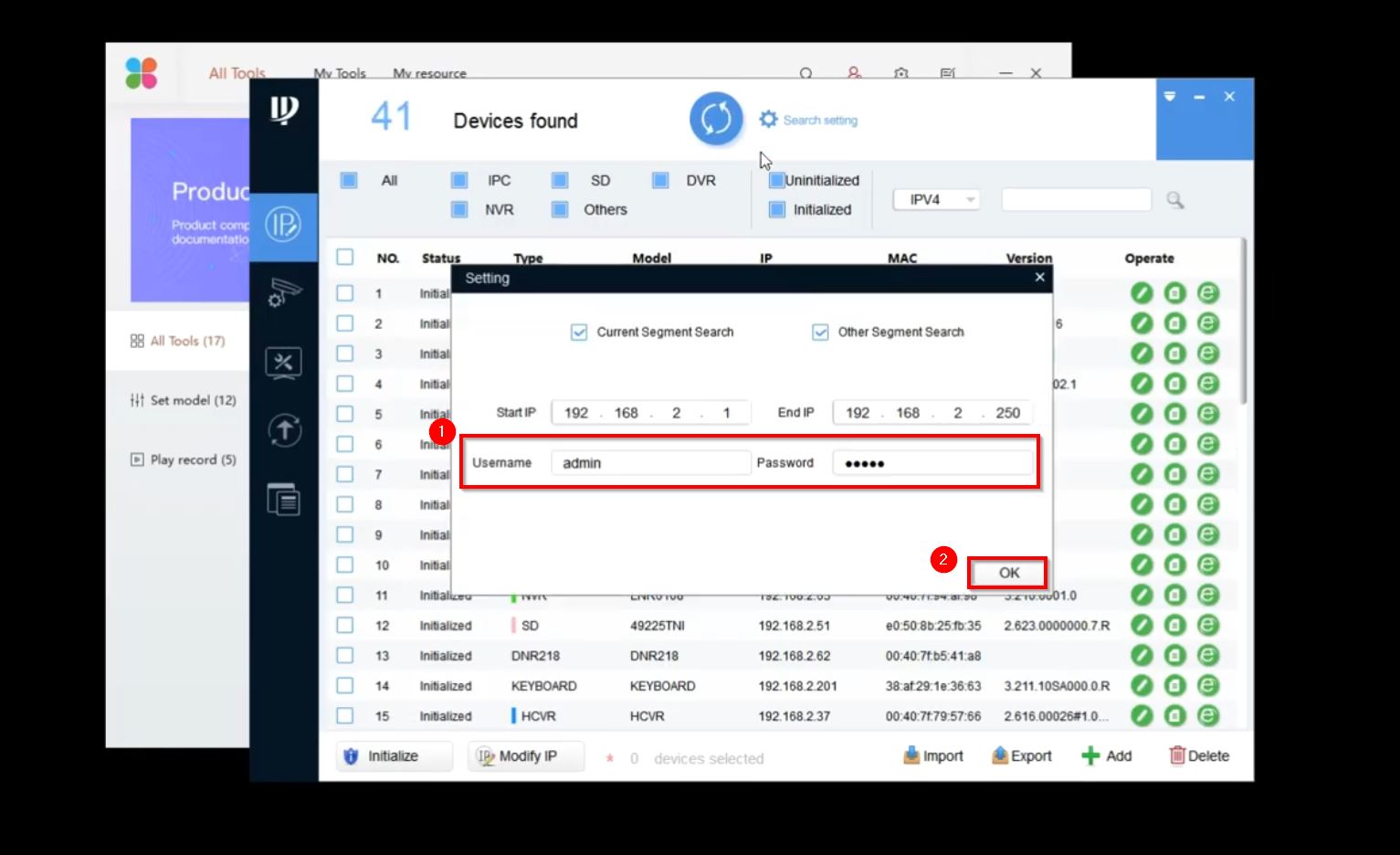
Task: Tick the select-all checkbox in the table header
Action: point(344,257)
